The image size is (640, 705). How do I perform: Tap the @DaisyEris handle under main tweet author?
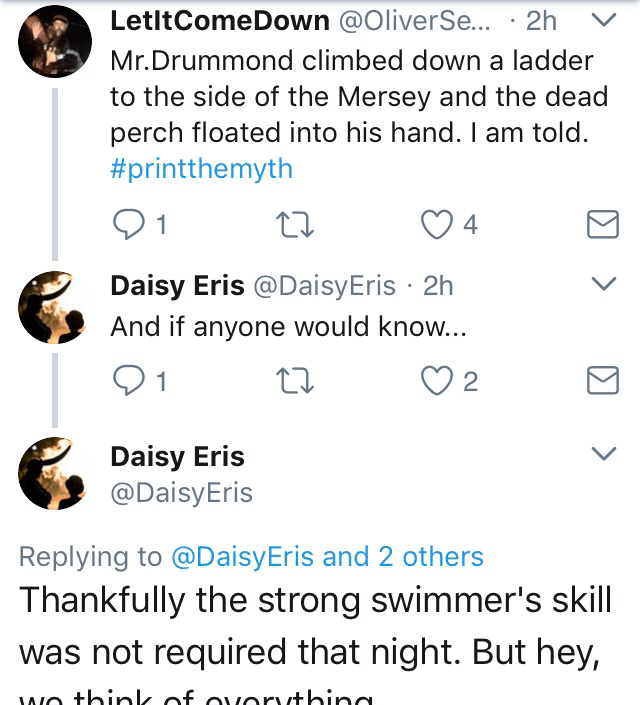(x=181, y=492)
